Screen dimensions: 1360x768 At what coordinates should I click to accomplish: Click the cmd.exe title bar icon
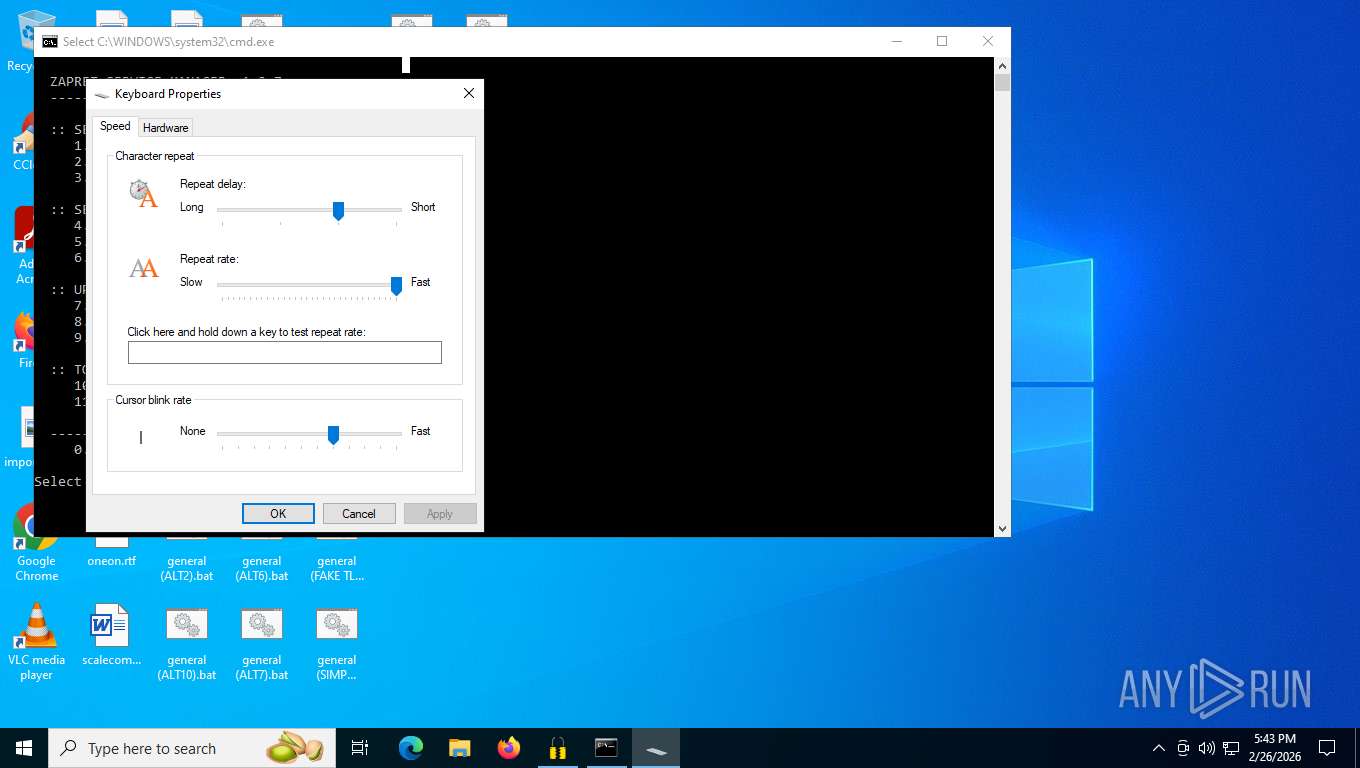pos(49,42)
